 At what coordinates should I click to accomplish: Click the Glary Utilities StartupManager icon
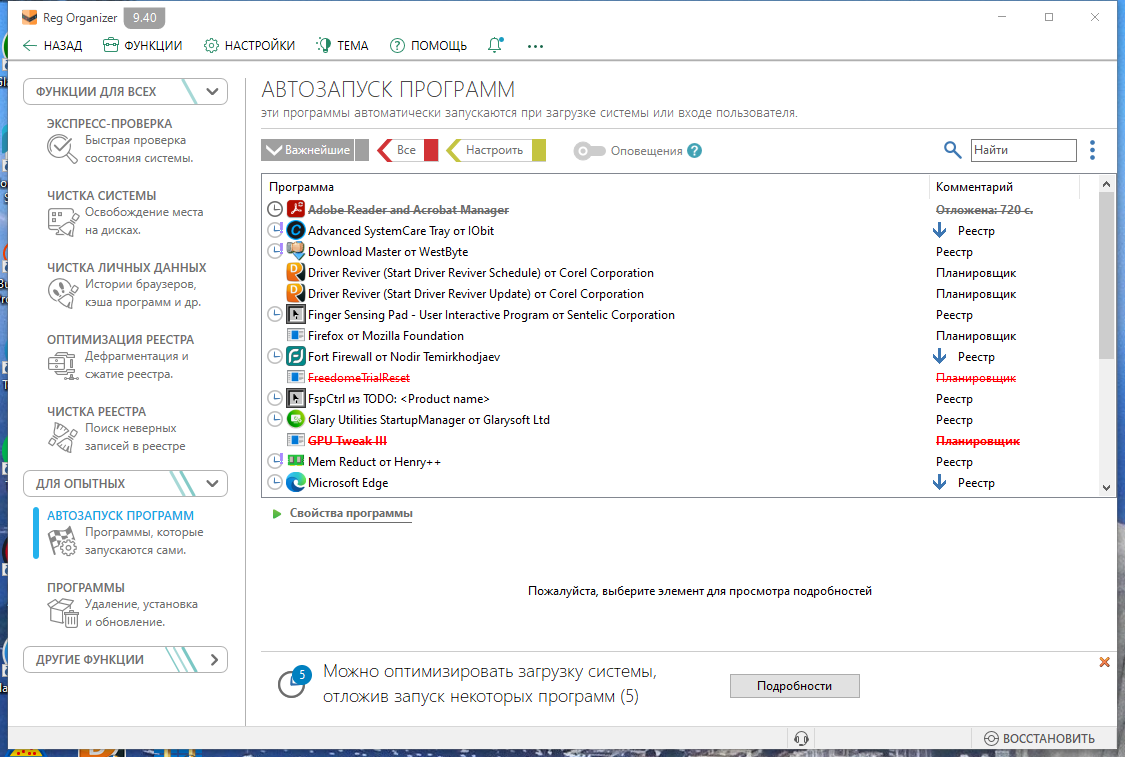(x=296, y=420)
